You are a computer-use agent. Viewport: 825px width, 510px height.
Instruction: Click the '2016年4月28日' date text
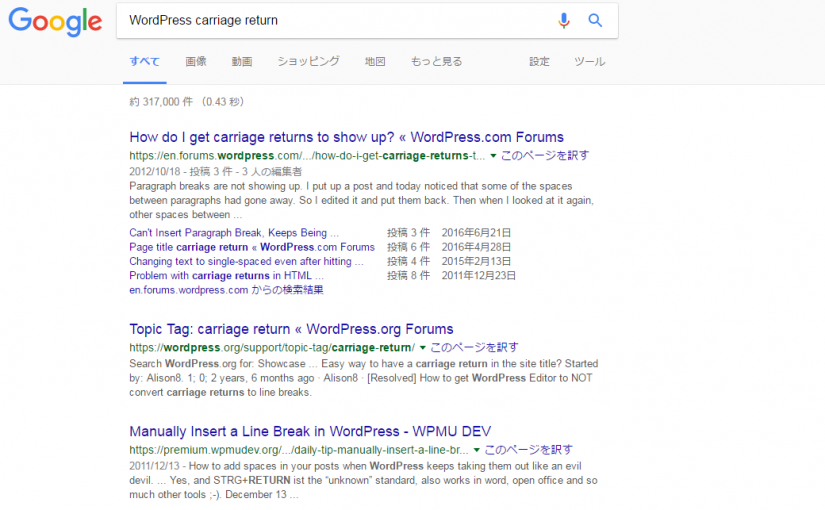pyautogui.click(x=476, y=247)
